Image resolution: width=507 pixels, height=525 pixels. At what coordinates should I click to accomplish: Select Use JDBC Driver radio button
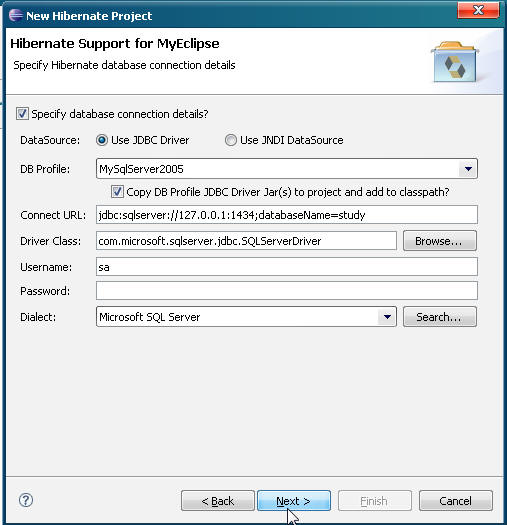[101, 140]
